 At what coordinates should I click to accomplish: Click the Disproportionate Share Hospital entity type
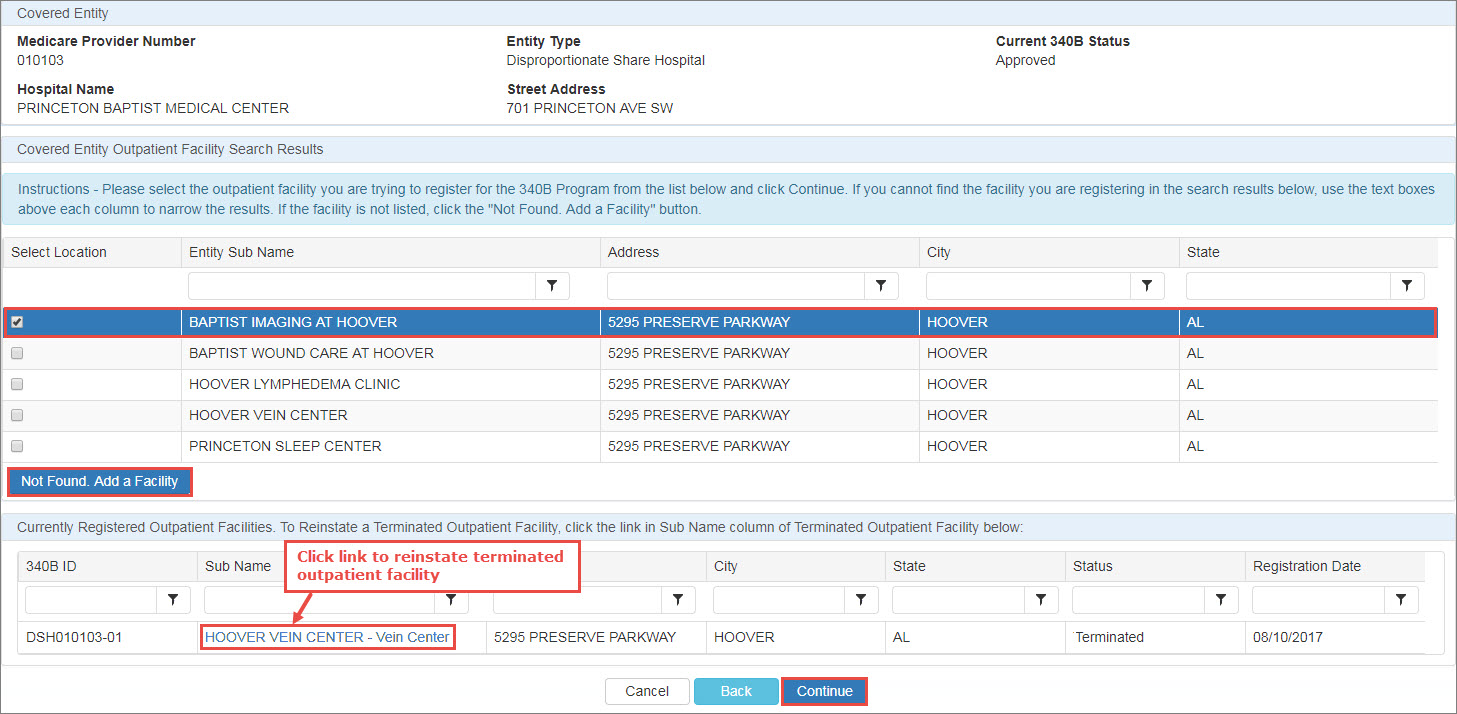point(606,60)
